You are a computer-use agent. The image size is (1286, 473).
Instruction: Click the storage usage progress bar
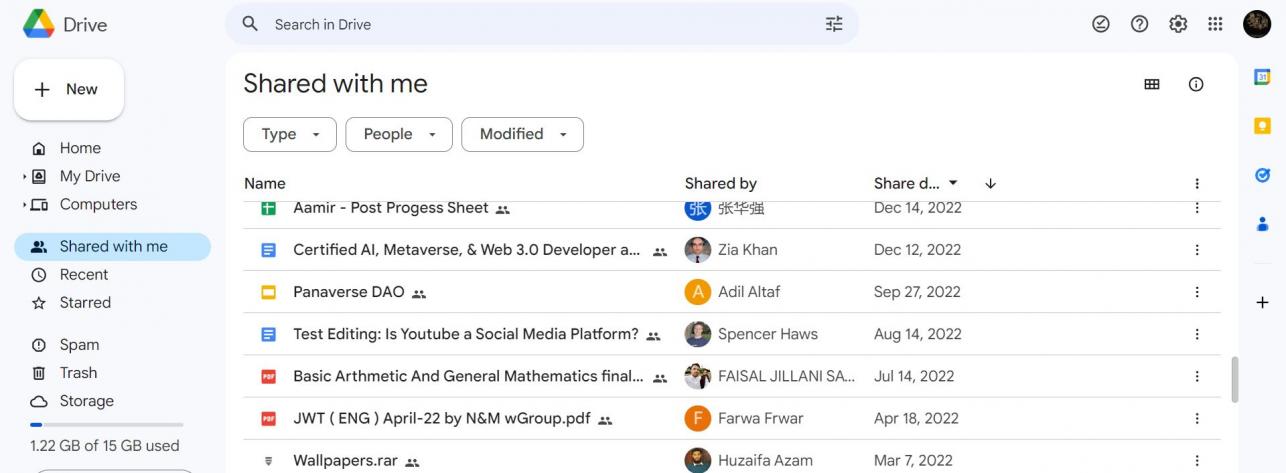[x=106, y=424]
